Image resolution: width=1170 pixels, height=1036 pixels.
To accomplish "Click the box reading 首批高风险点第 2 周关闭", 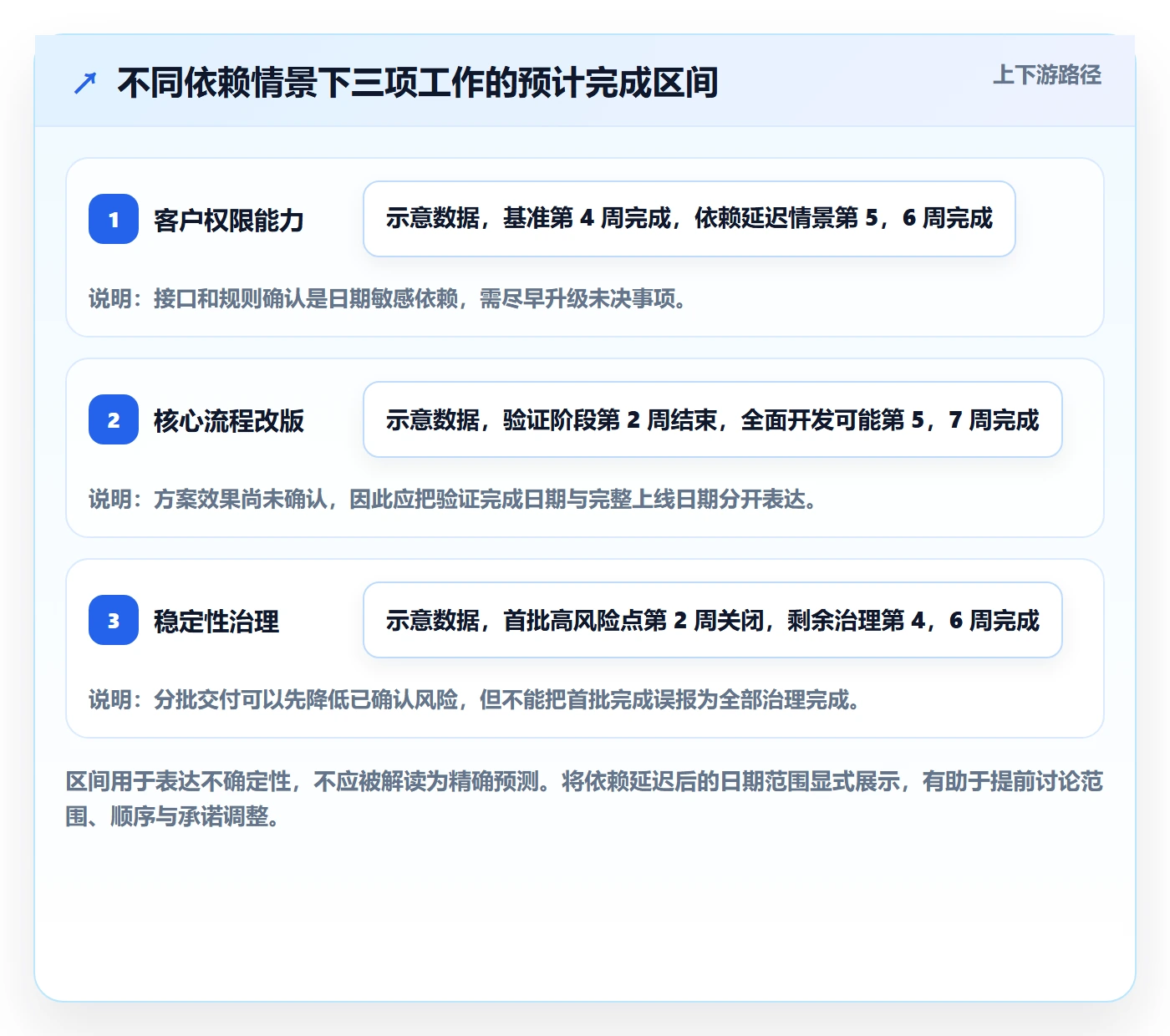I will (713, 620).
